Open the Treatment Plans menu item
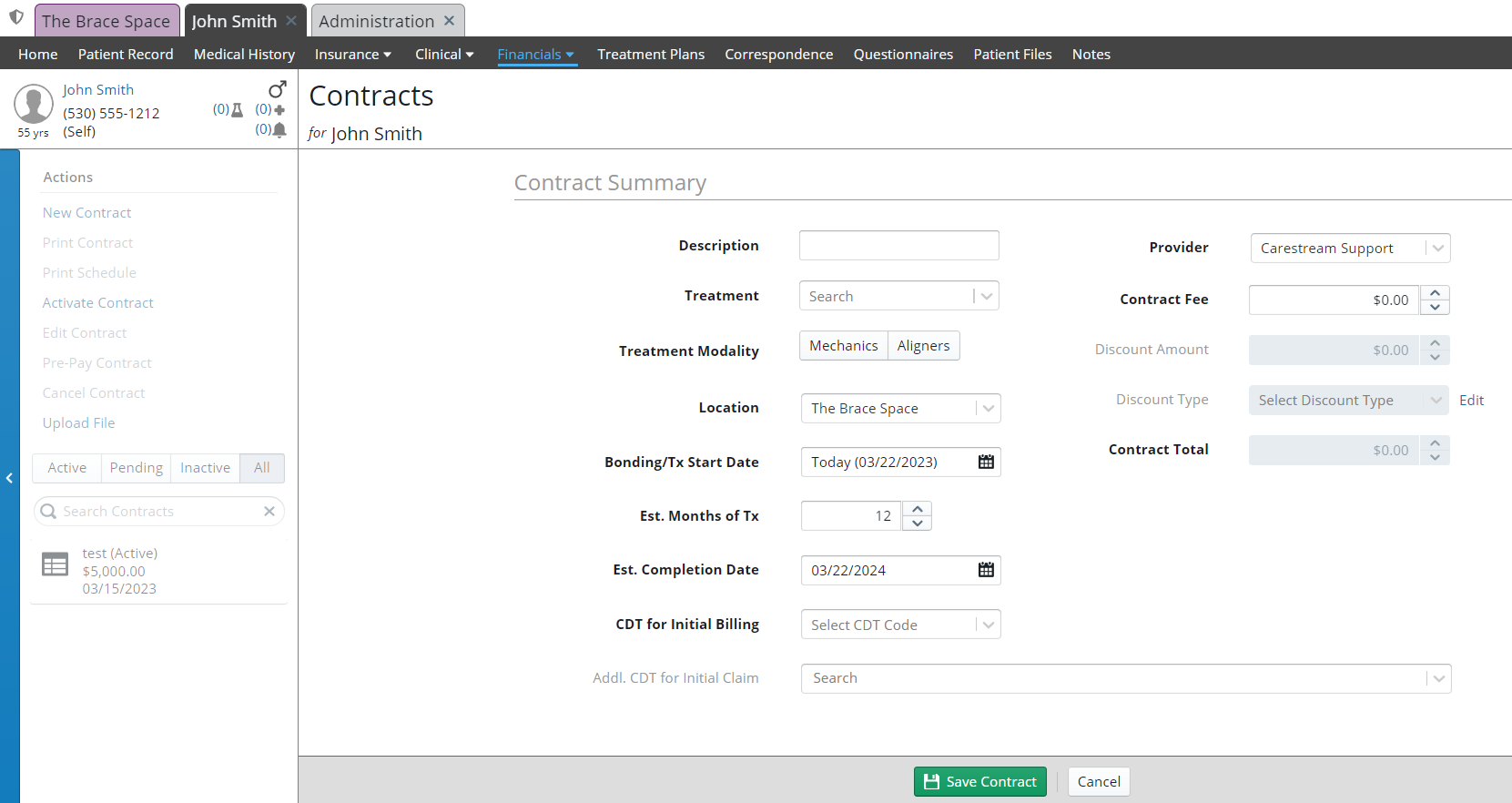The height and width of the screenshot is (803, 1512). pos(650,55)
